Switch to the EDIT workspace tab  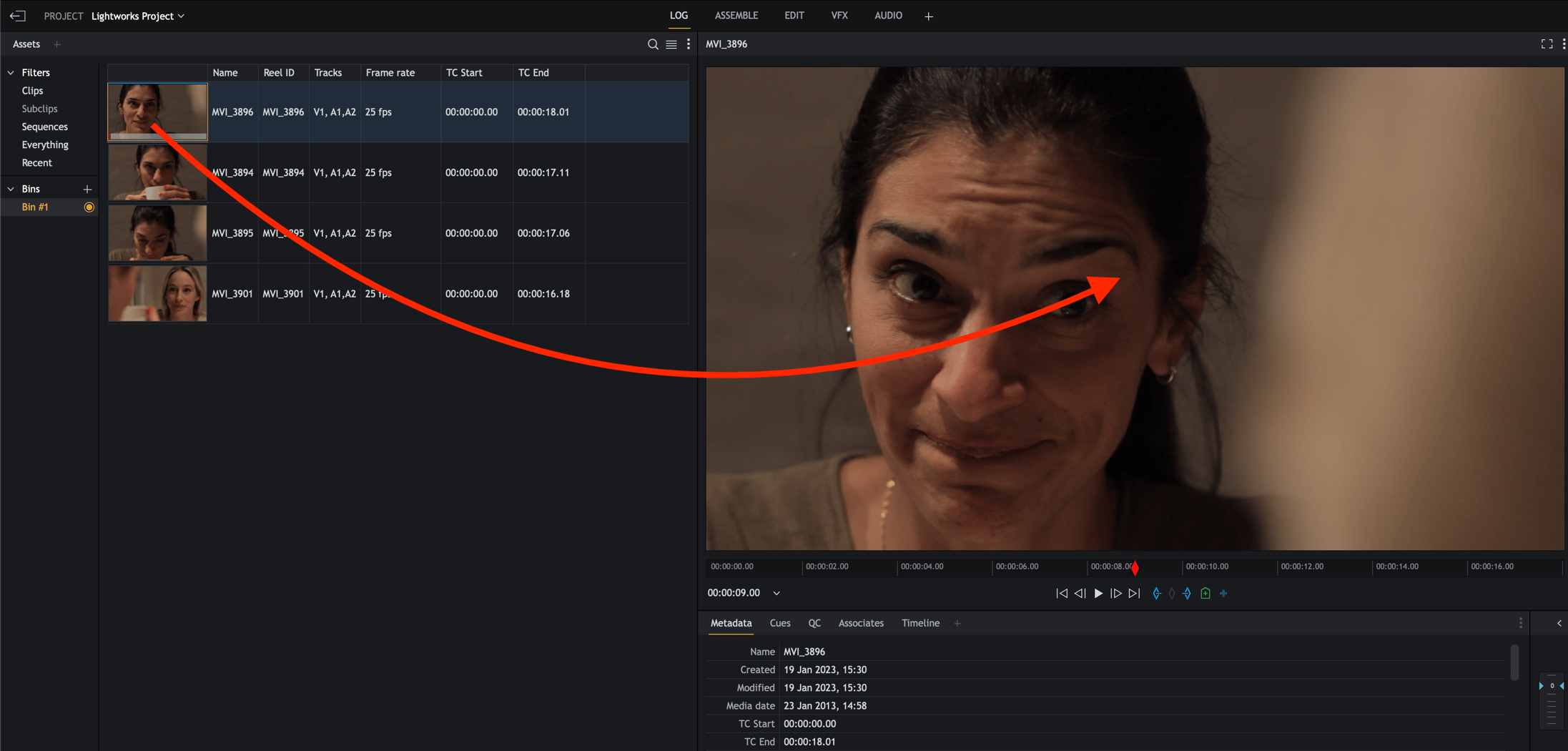coord(794,16)
